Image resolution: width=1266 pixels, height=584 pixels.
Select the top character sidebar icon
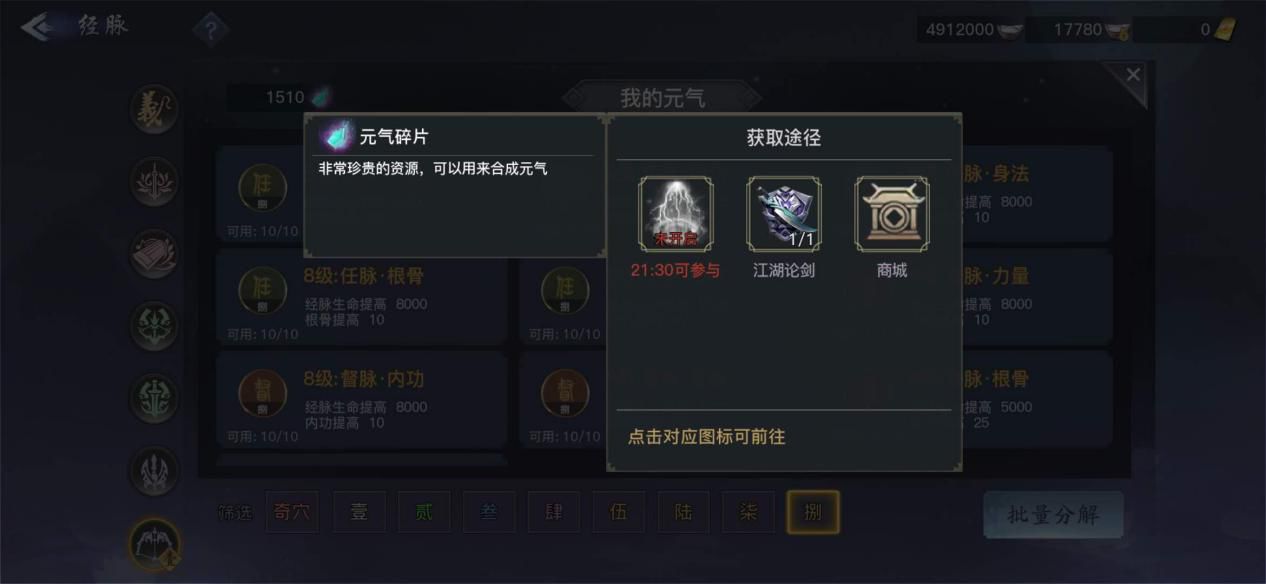click(154, 109)
